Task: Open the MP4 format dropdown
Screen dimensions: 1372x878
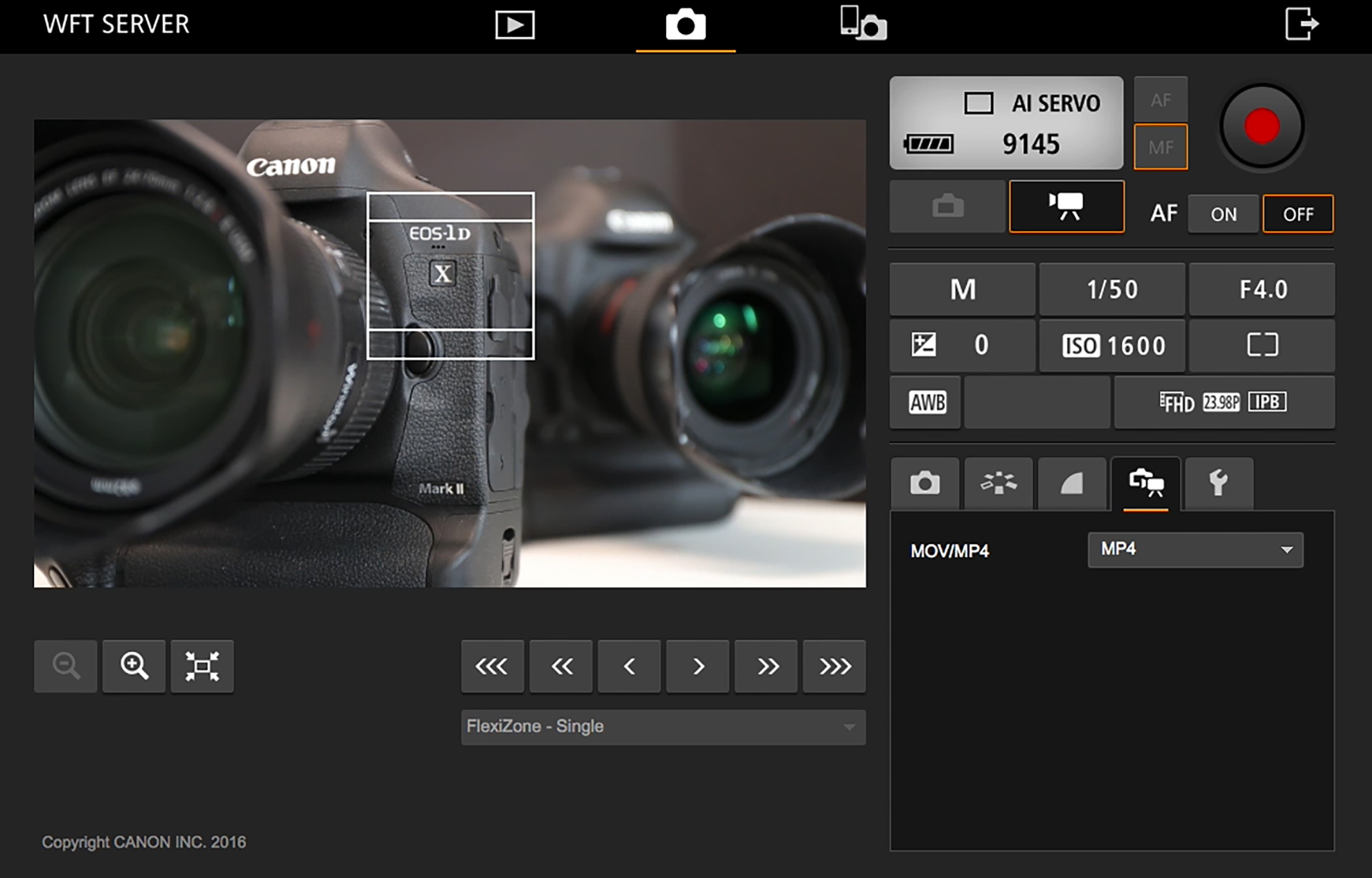Action: (x=1195, y=550)
